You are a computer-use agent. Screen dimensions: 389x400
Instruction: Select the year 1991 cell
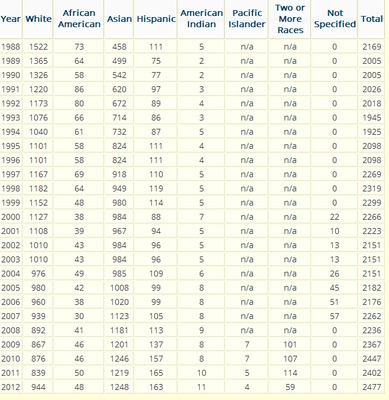coord(11,89)
